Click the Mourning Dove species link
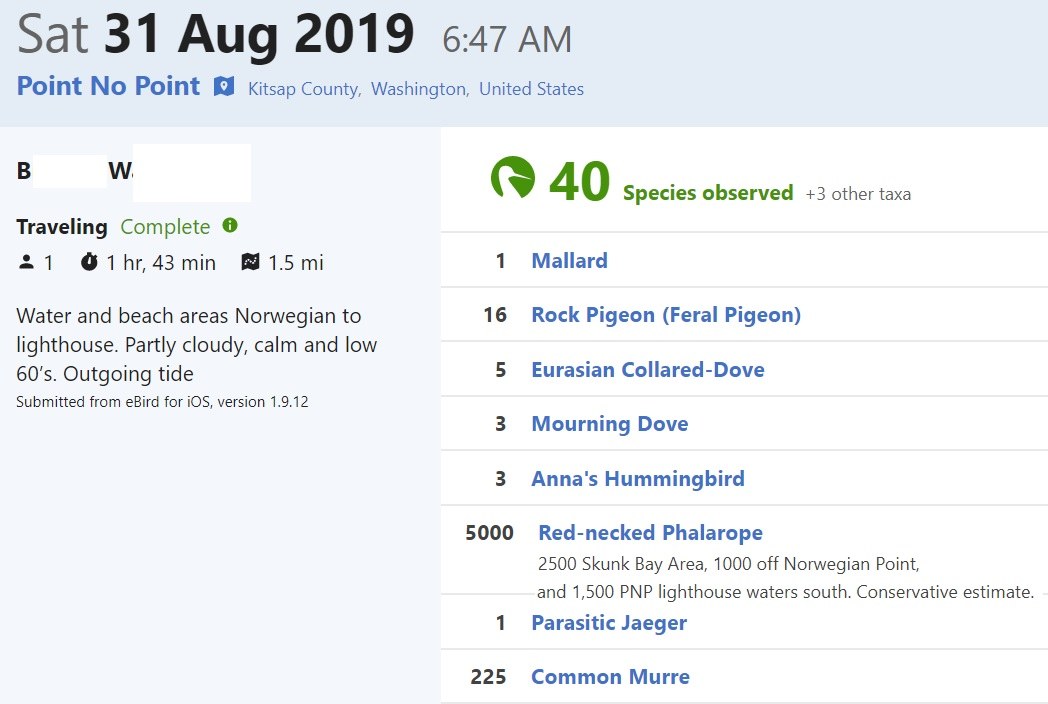Screen dimensions: 1048x704 pyautogui.click(x=609, y=424)
